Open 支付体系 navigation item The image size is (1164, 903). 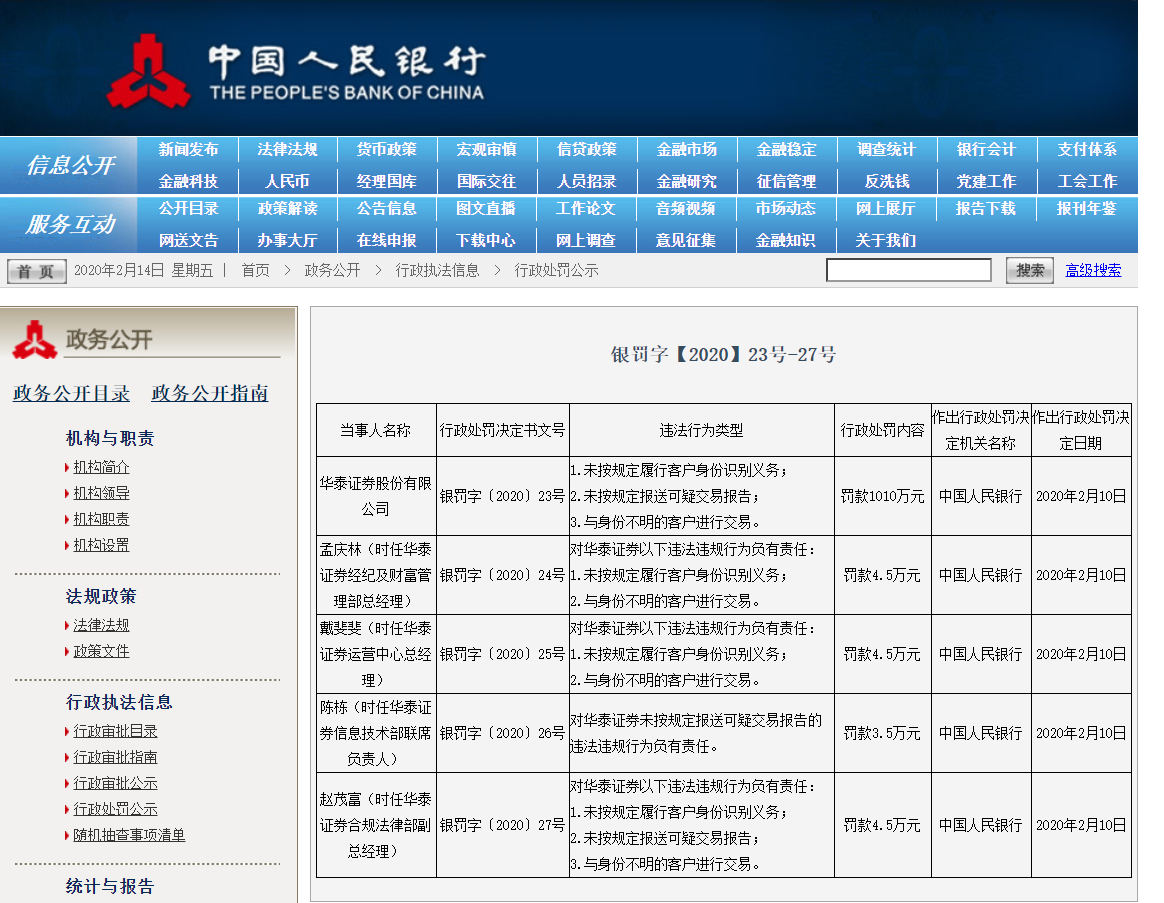click(1087, 149)
